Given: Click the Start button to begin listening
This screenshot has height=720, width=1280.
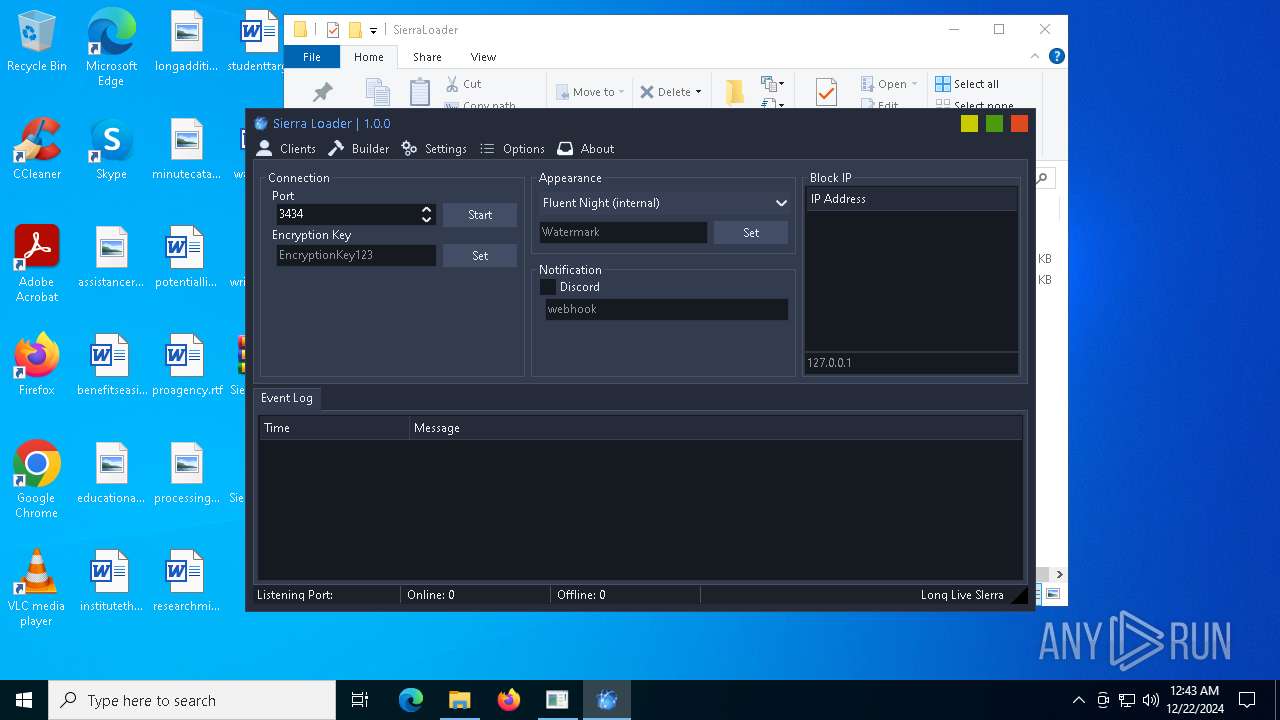Looking at the screenshot, I should (x=480, y=215).
